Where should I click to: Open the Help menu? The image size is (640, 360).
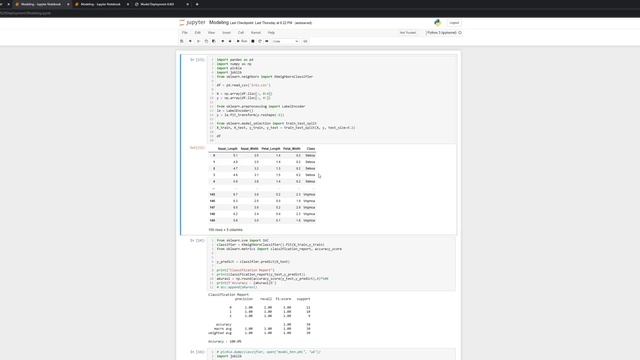coord(271,33)
